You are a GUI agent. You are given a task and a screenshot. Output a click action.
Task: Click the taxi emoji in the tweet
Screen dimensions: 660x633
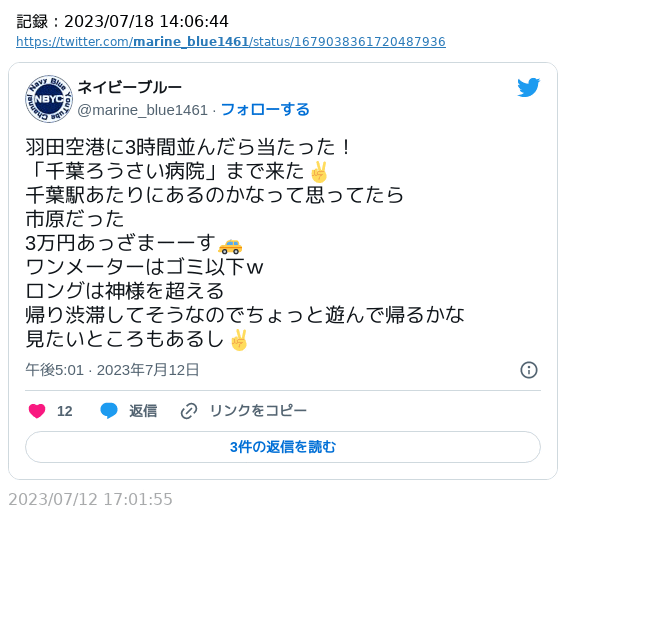[230, 246]
